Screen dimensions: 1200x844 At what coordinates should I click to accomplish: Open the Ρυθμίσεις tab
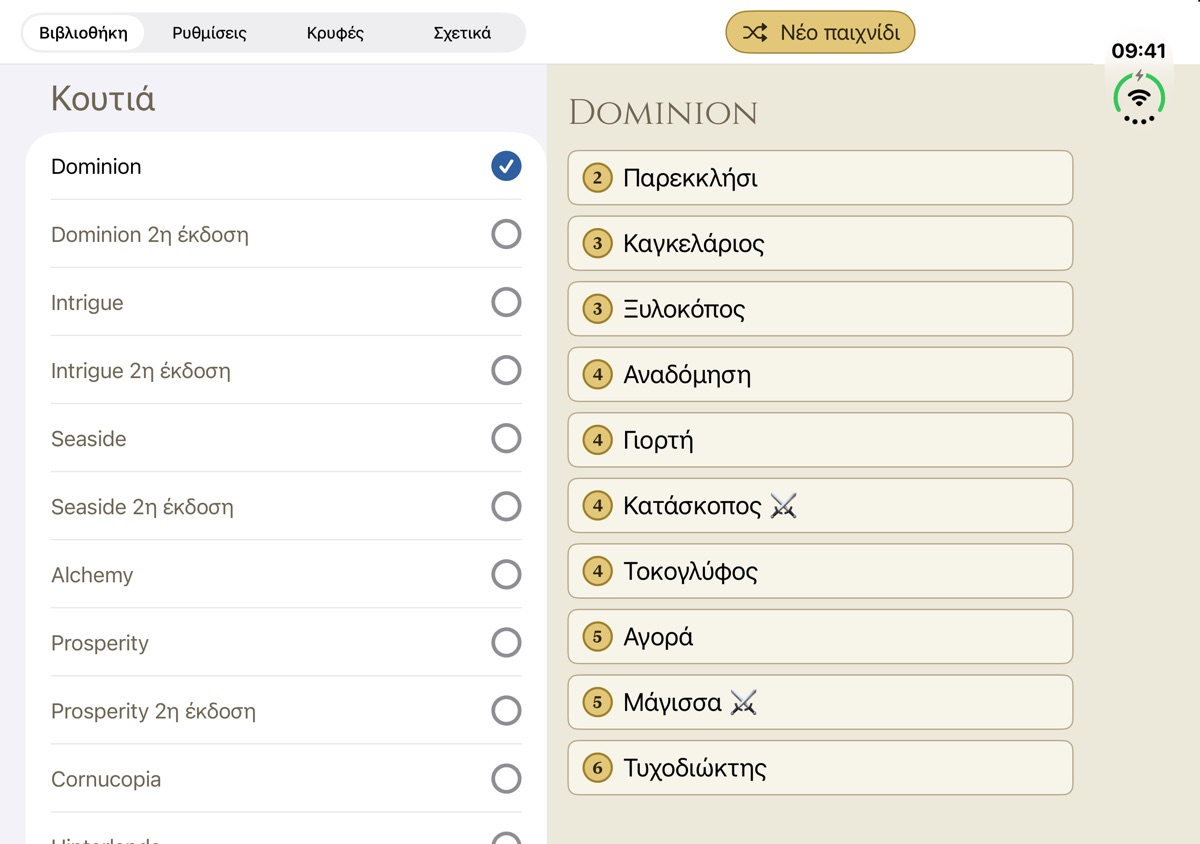209,33
